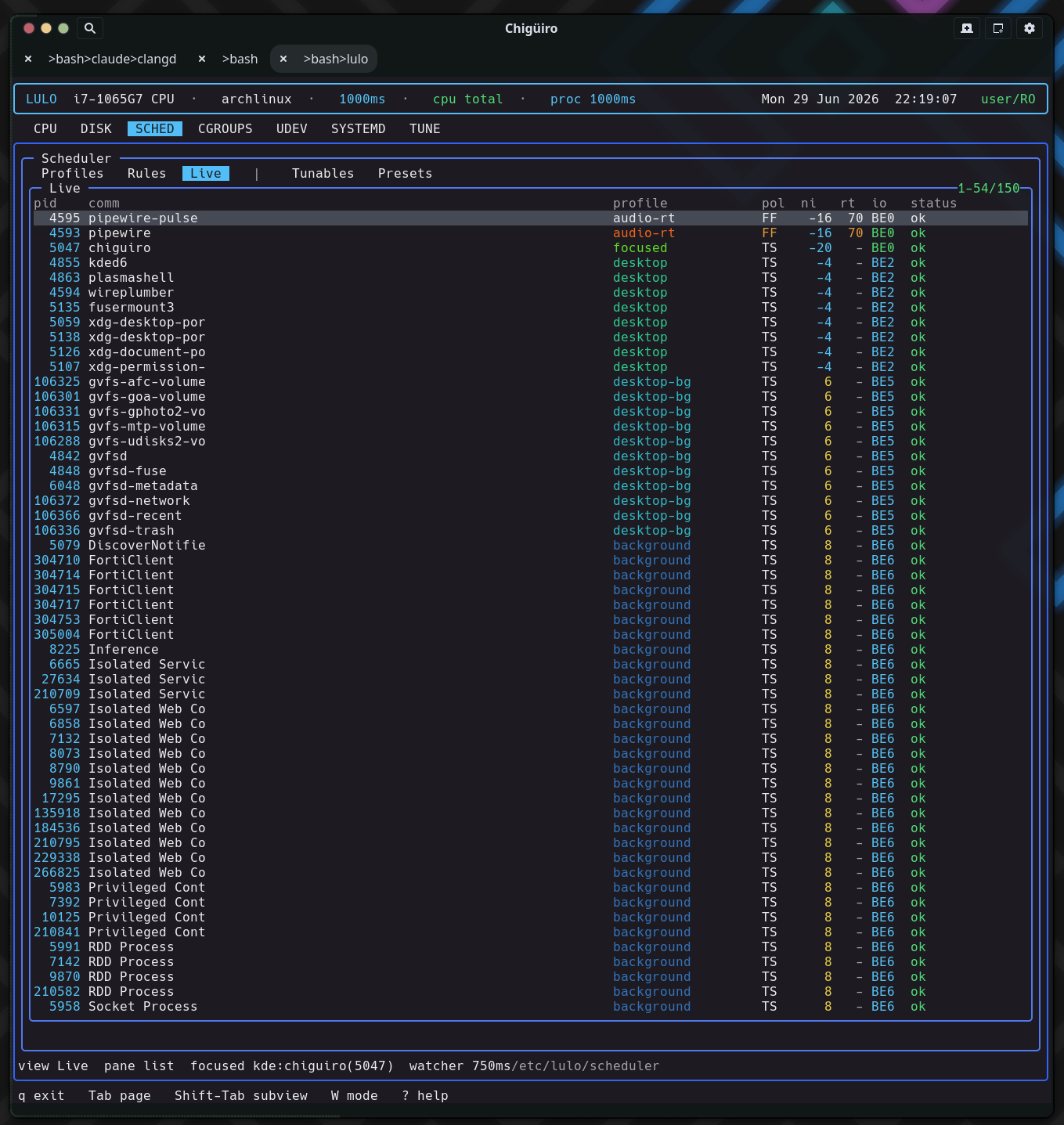The width and height of the screenshot is (1064, 1125).
Task: Click the new tab icon in title bar
Action: [x=967, y=28]
